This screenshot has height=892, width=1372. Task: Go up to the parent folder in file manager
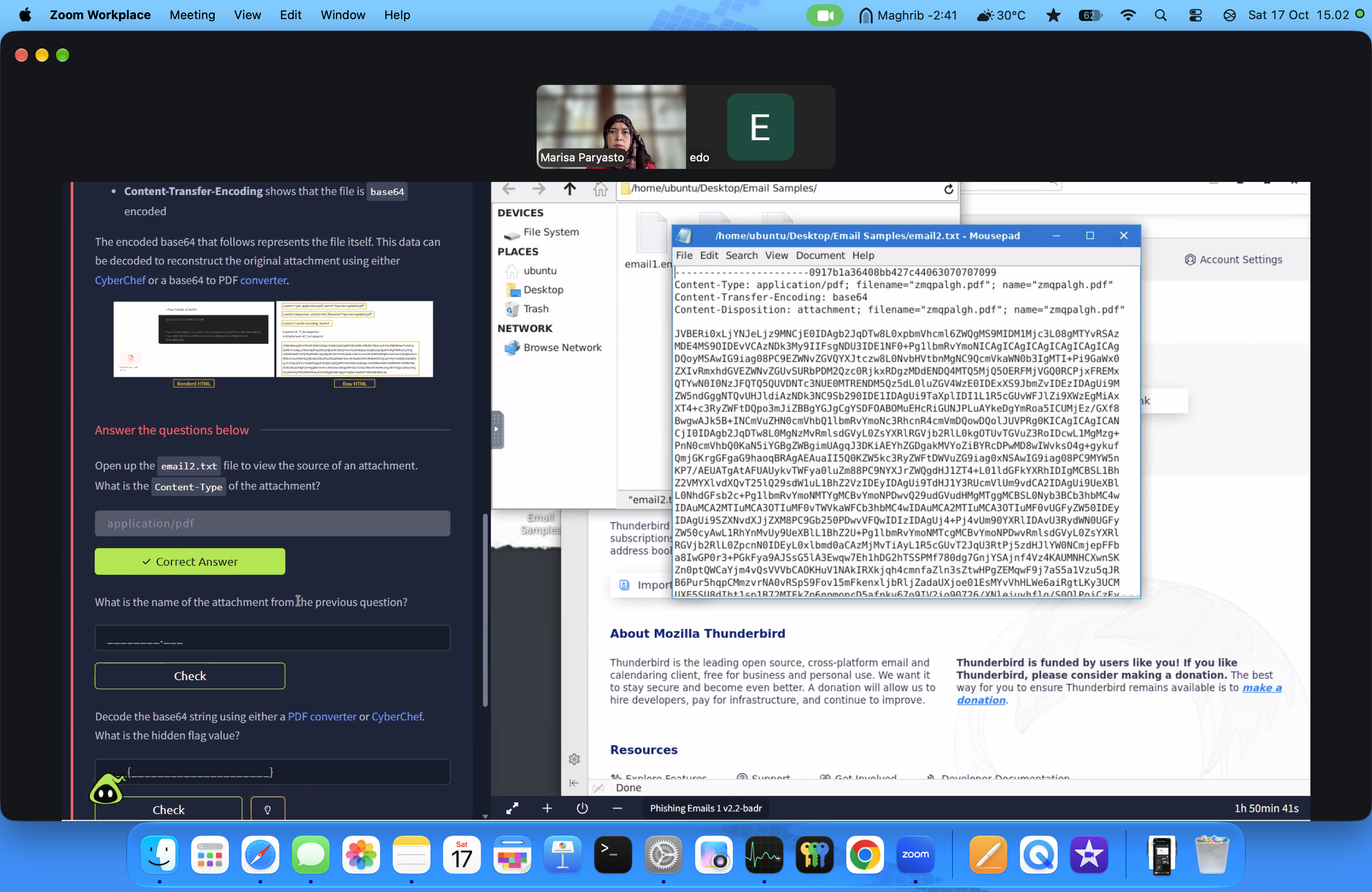pyautogui.click(x=569, y=189)
